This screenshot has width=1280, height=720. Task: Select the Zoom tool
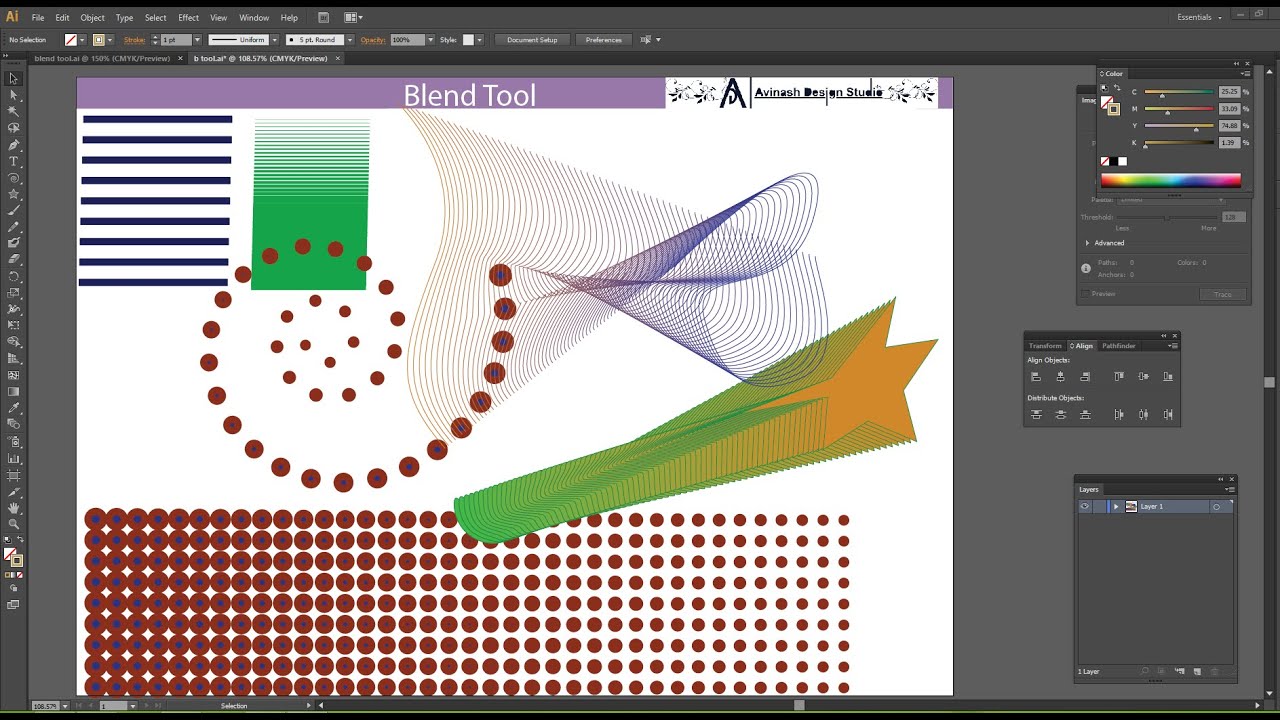14,523
